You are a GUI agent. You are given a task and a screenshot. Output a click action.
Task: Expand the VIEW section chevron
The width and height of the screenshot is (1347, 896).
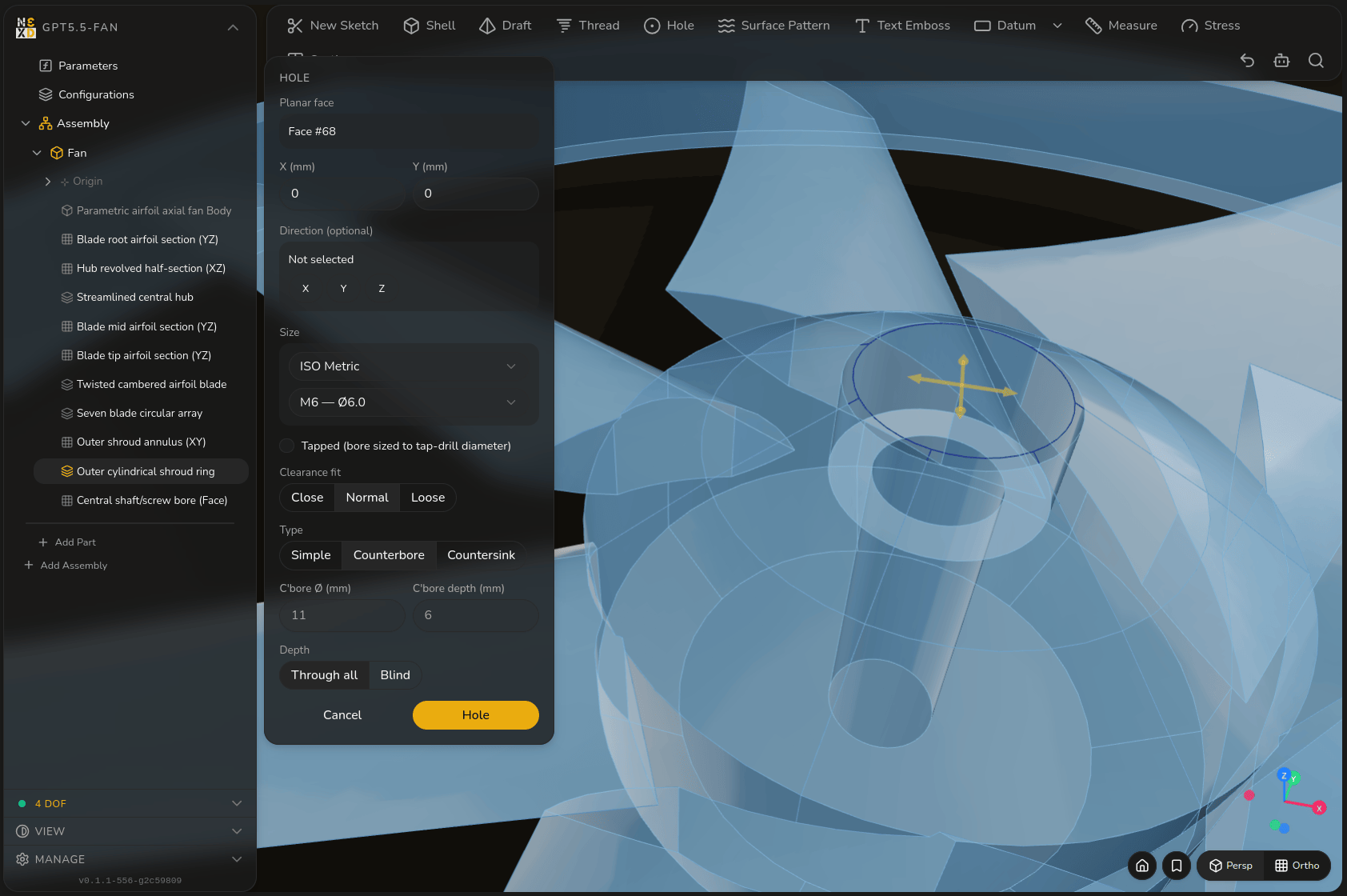(x=237, y=831)
